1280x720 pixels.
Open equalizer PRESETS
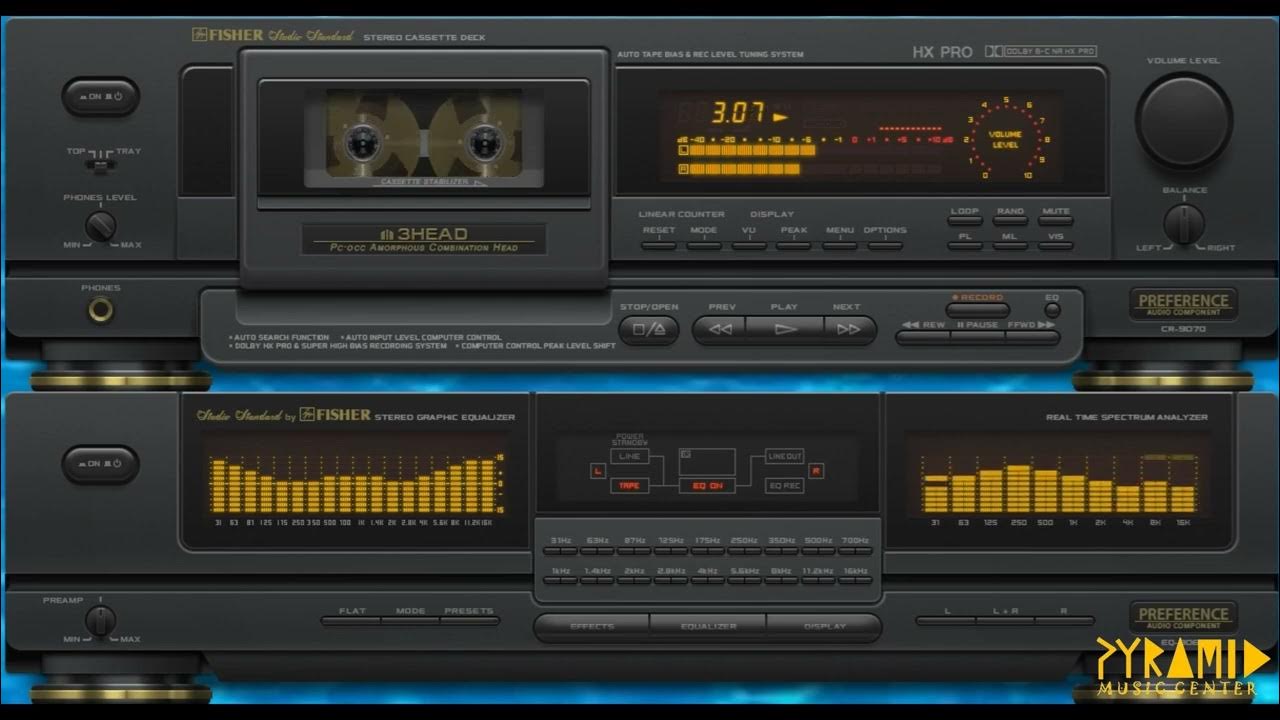click(x=469, y=621)
